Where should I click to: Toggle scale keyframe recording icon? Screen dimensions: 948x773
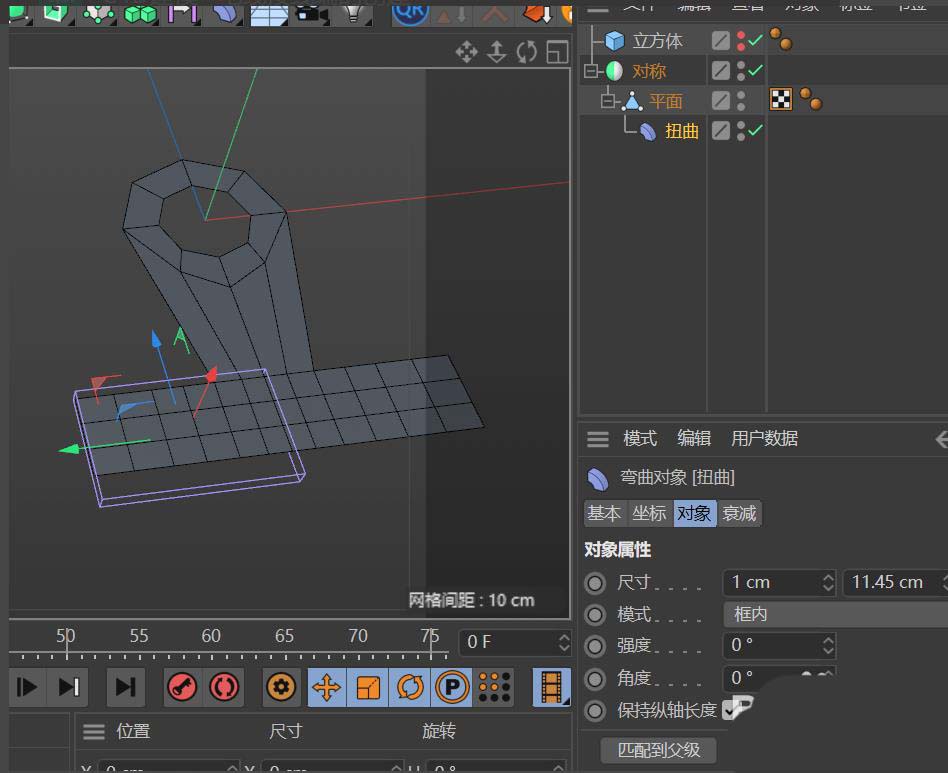click(369, 687)
